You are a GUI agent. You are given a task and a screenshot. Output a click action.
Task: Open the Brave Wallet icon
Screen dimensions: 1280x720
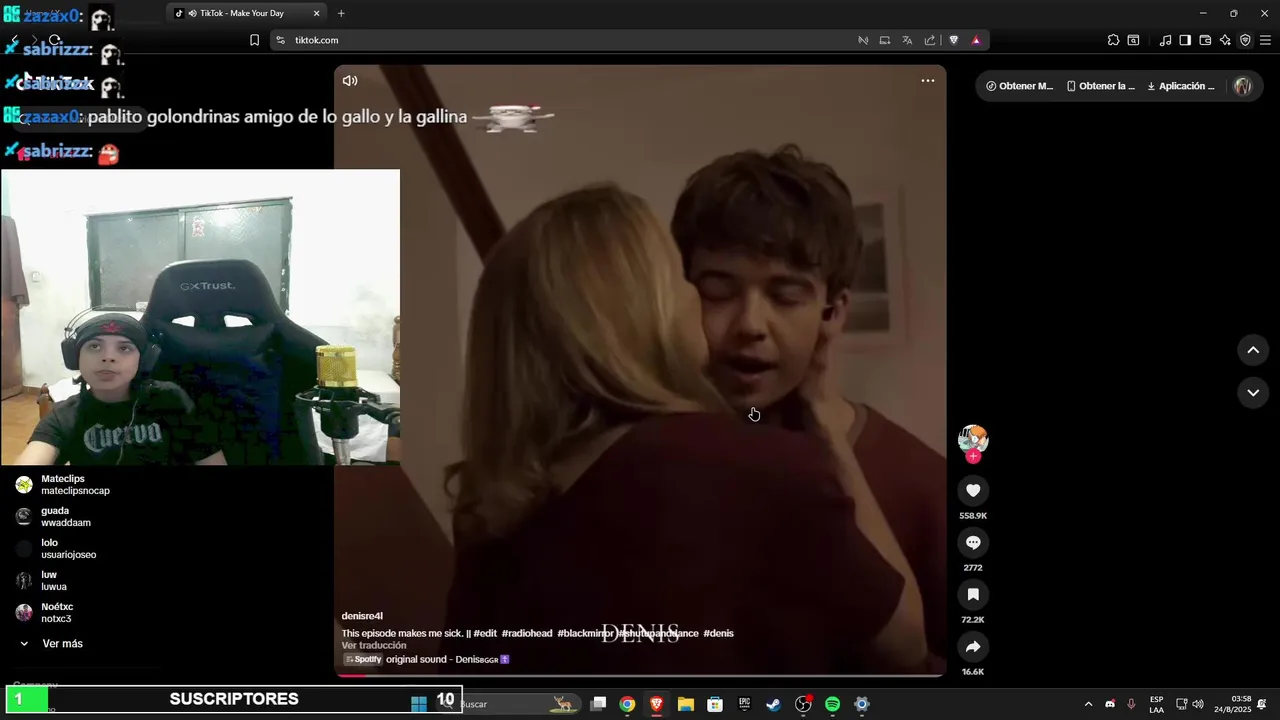coord(1205,40)
